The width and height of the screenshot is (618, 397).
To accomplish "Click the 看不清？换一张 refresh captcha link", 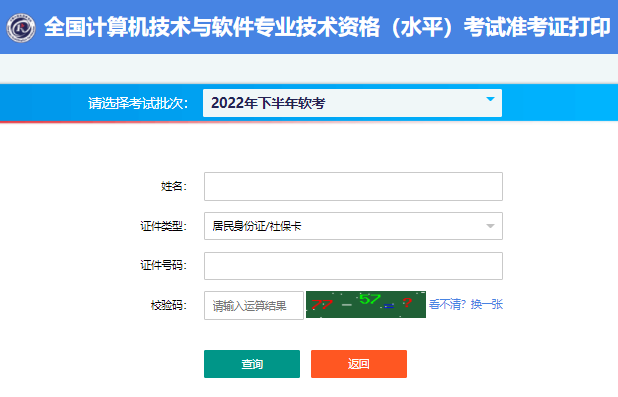I will (466, 304).
